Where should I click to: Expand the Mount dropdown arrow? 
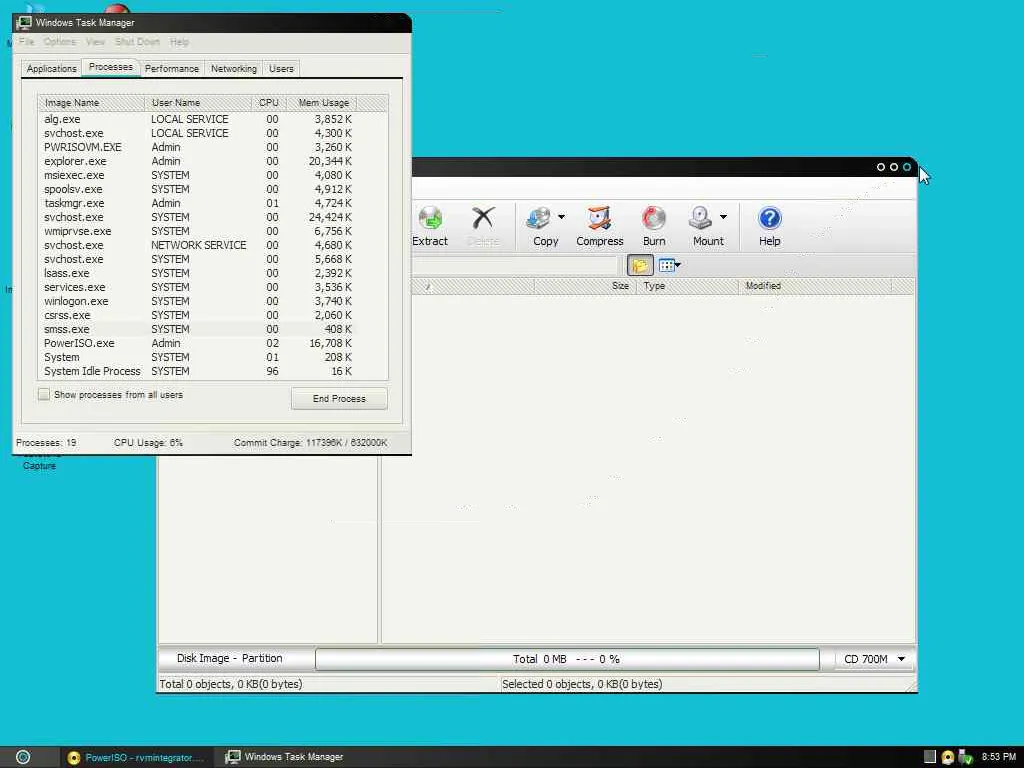pos(723,217)
